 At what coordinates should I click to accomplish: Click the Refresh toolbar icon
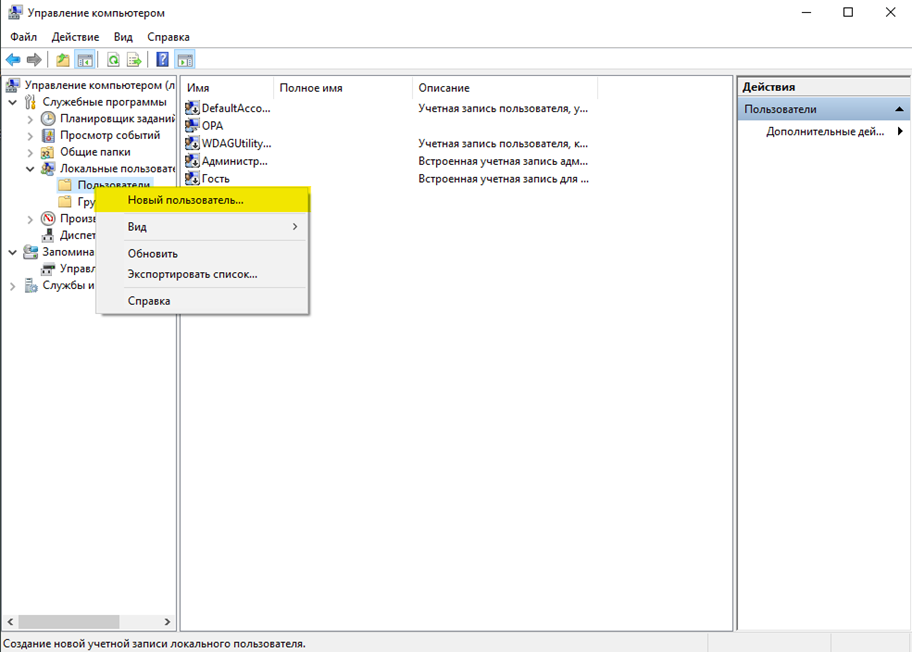coord(113,60)
